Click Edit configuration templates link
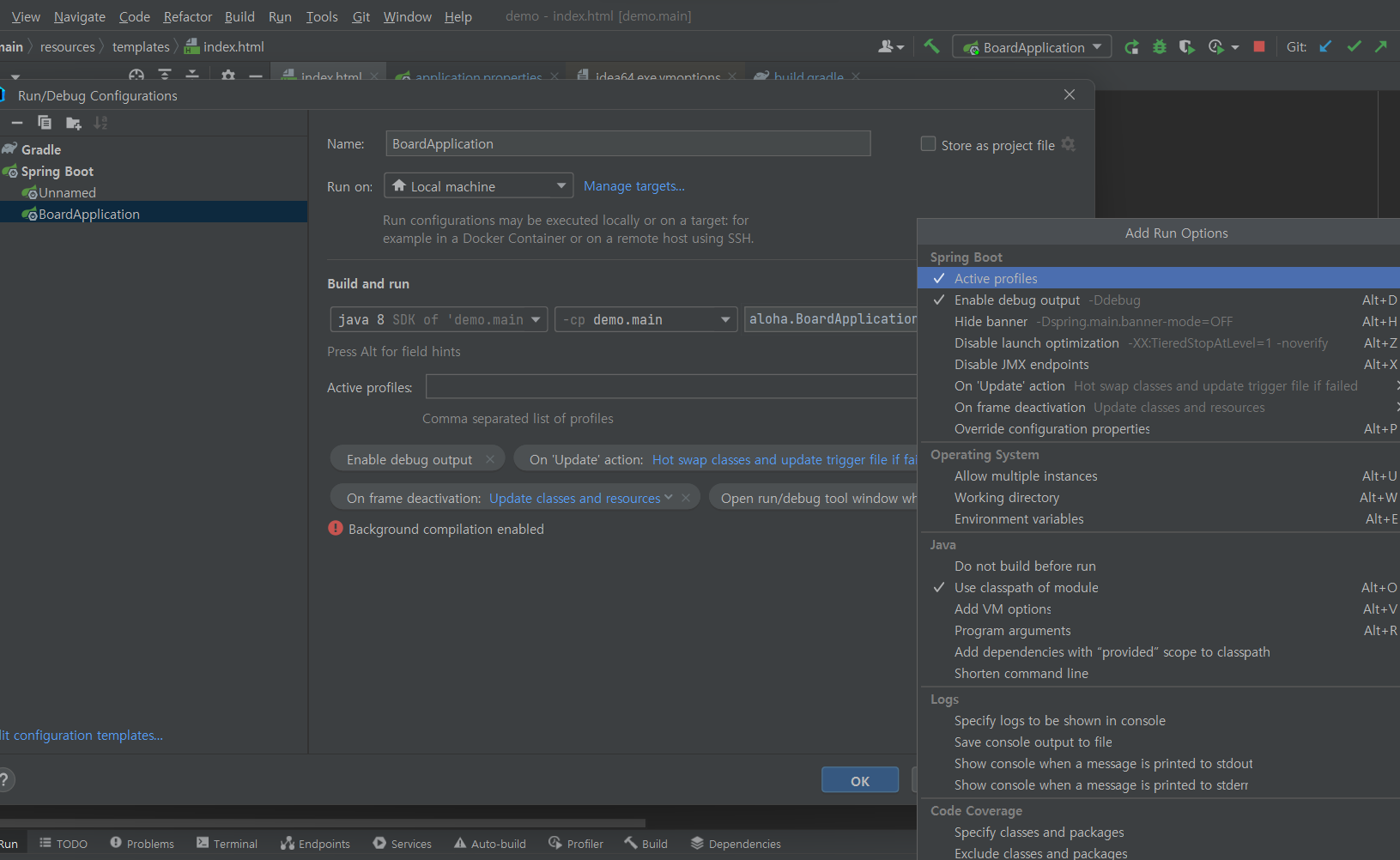The width and height of the screenshot is (1400, 860). (82, 735)
